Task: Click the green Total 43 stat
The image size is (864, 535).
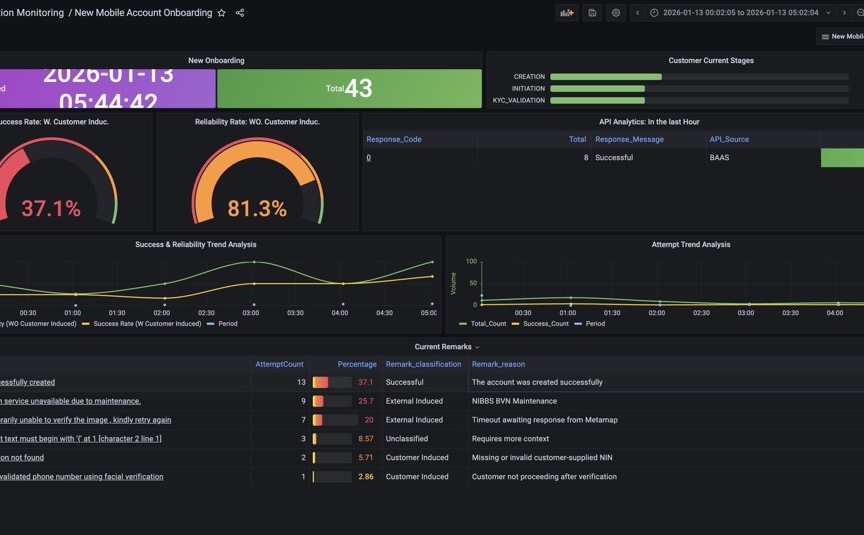Action: (349, 88)
